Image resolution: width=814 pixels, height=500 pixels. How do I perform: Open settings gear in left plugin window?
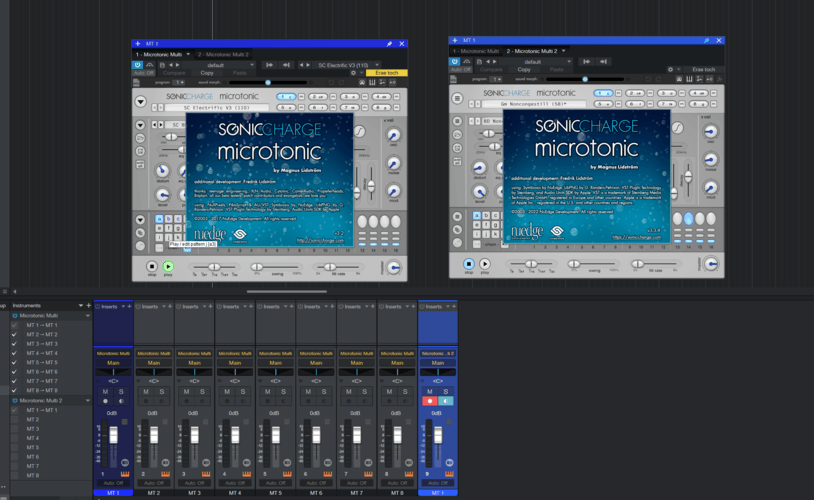point(354,73)
